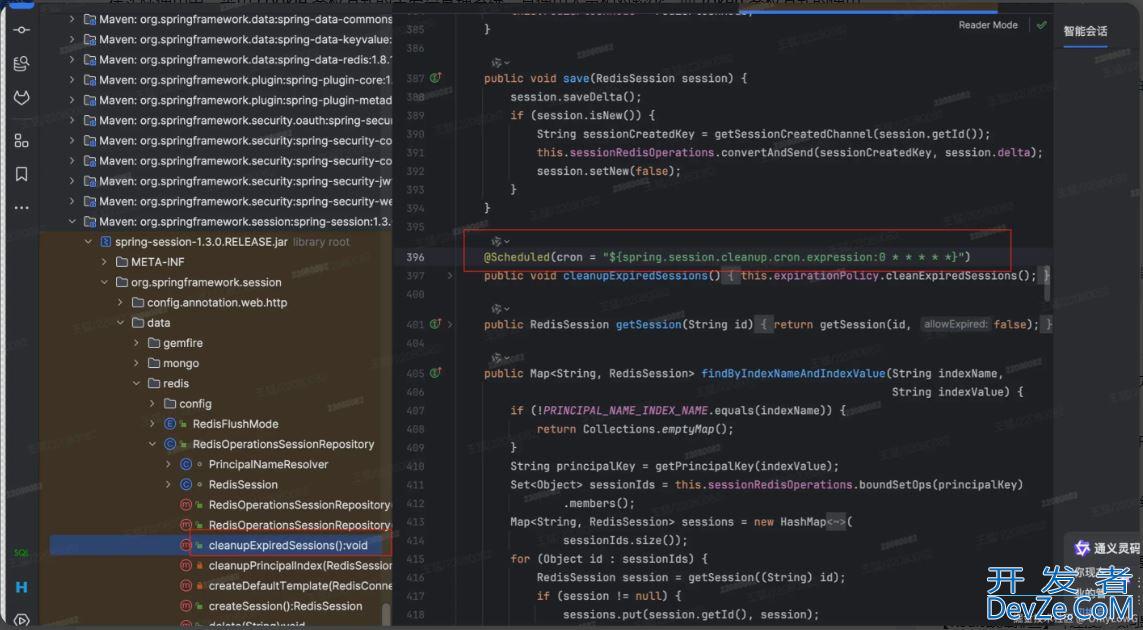
Task: Open the database search tool icon
Action: pyautogui.click(x=21, y=63)
